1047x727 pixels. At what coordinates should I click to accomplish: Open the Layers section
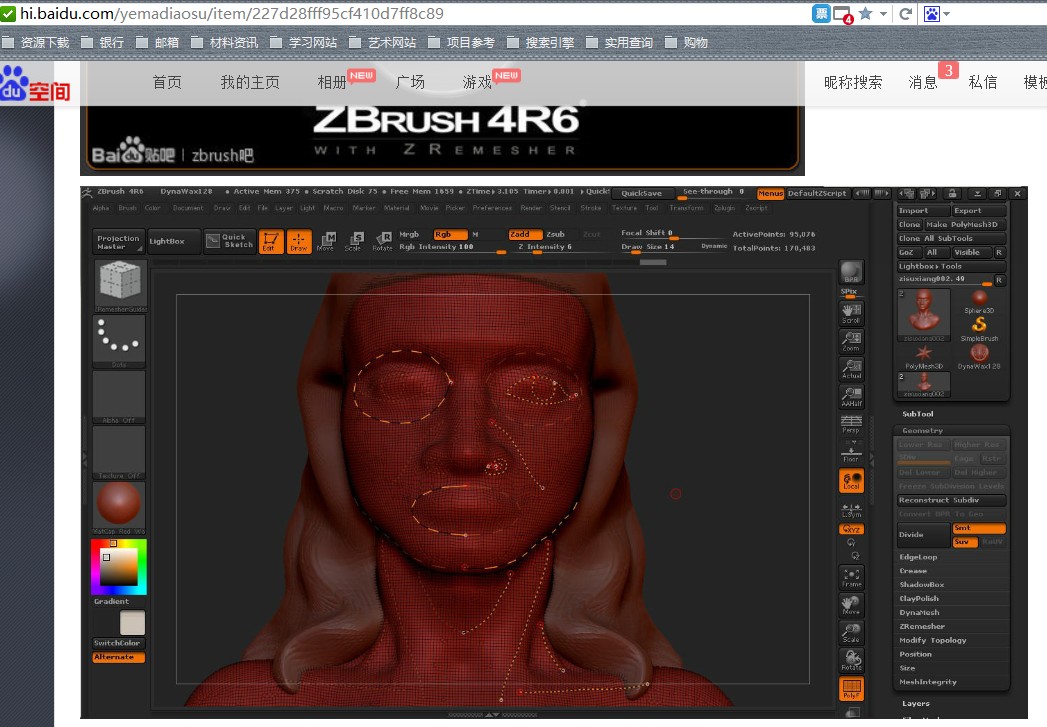pos(917,704)
